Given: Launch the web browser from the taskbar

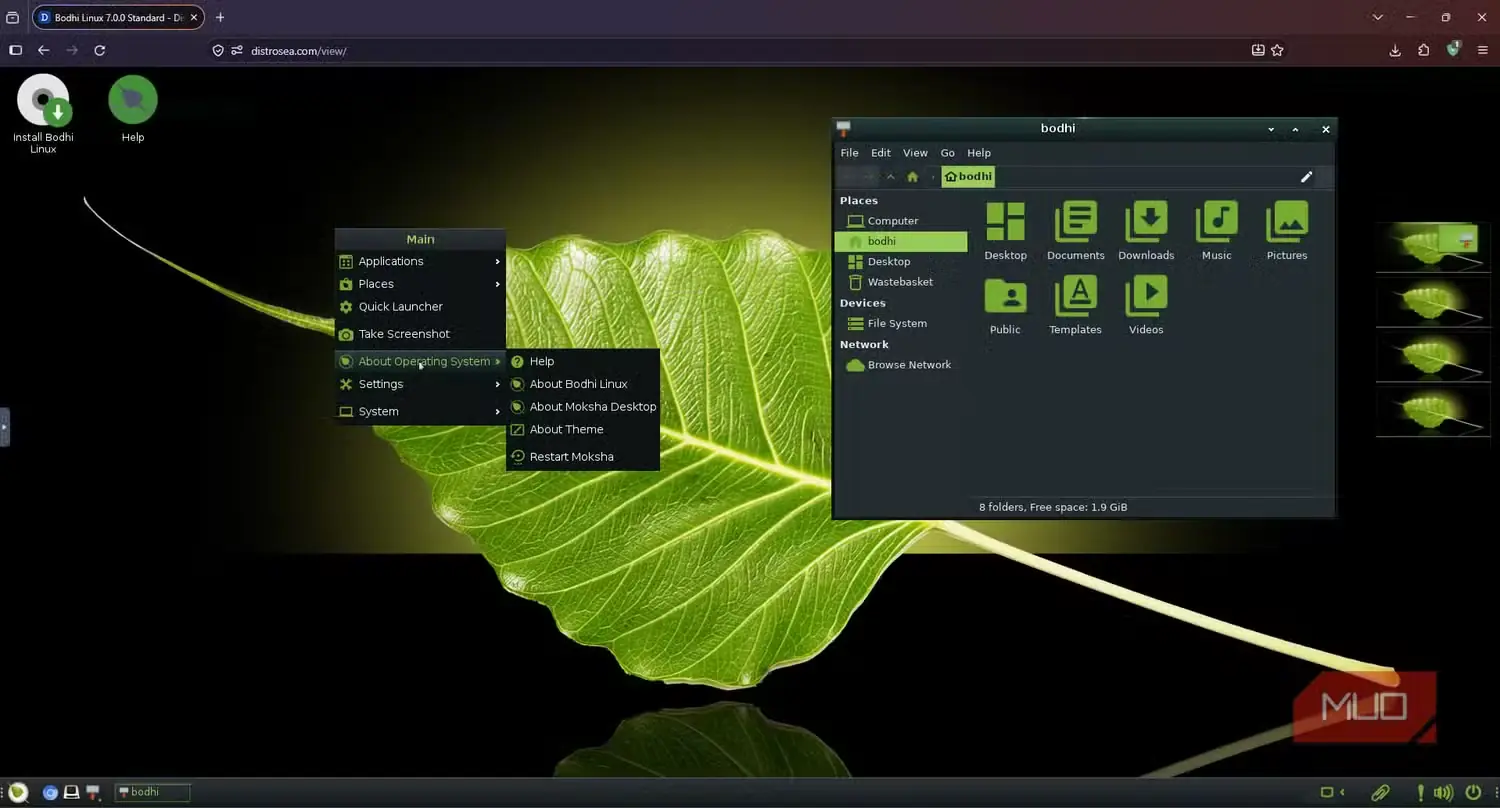Looking at the screenshot, I should 50,793.
